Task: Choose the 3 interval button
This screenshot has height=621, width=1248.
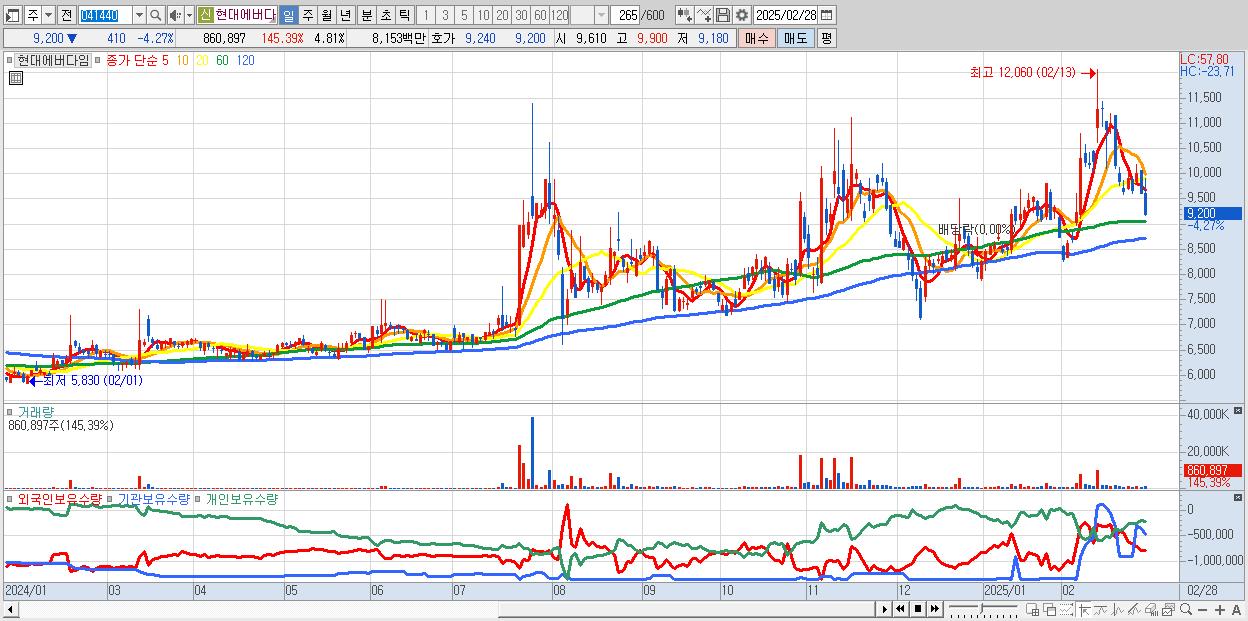Action: [445, 15]
